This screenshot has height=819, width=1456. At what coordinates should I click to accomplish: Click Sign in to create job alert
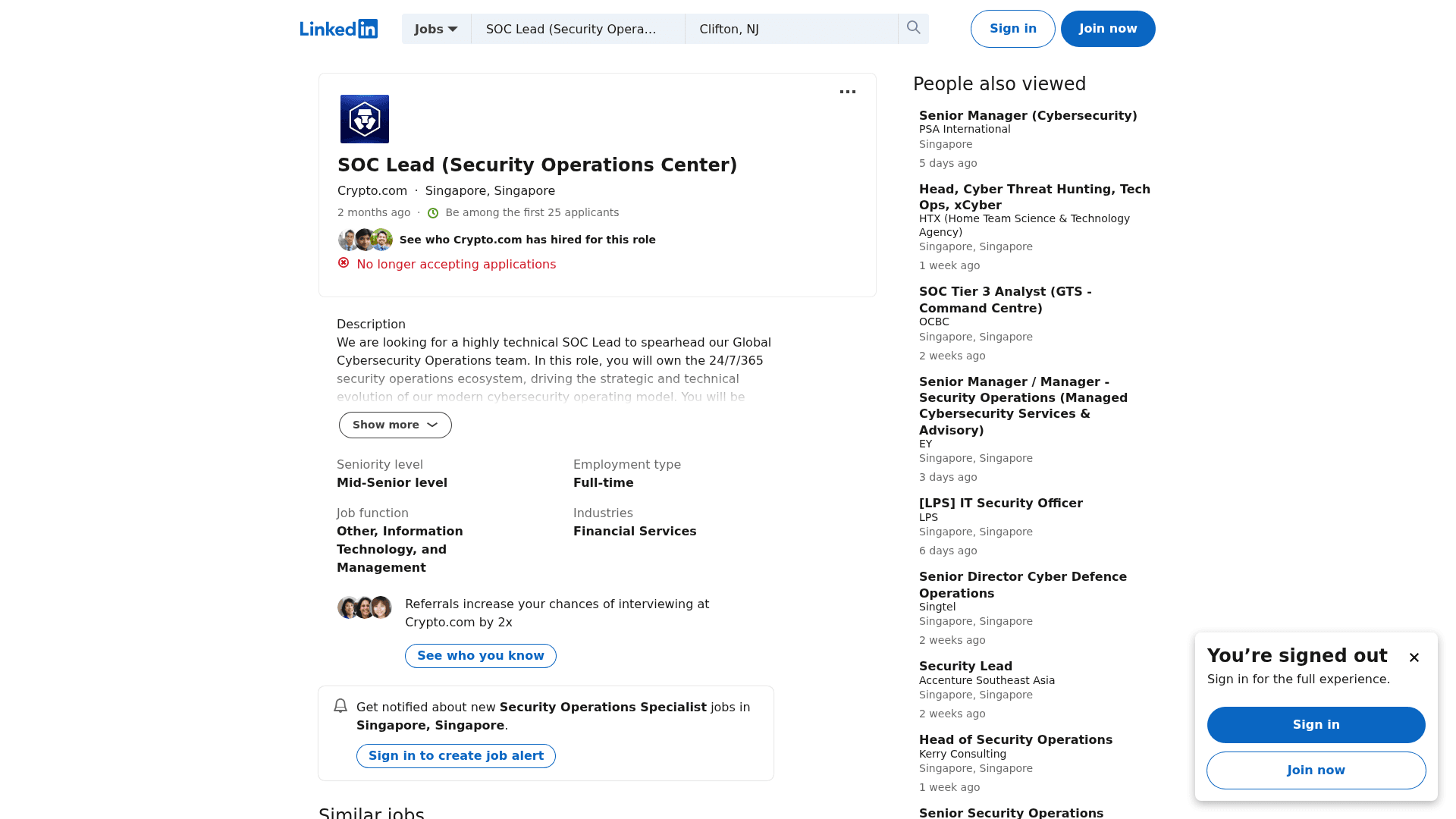point(456,756)
